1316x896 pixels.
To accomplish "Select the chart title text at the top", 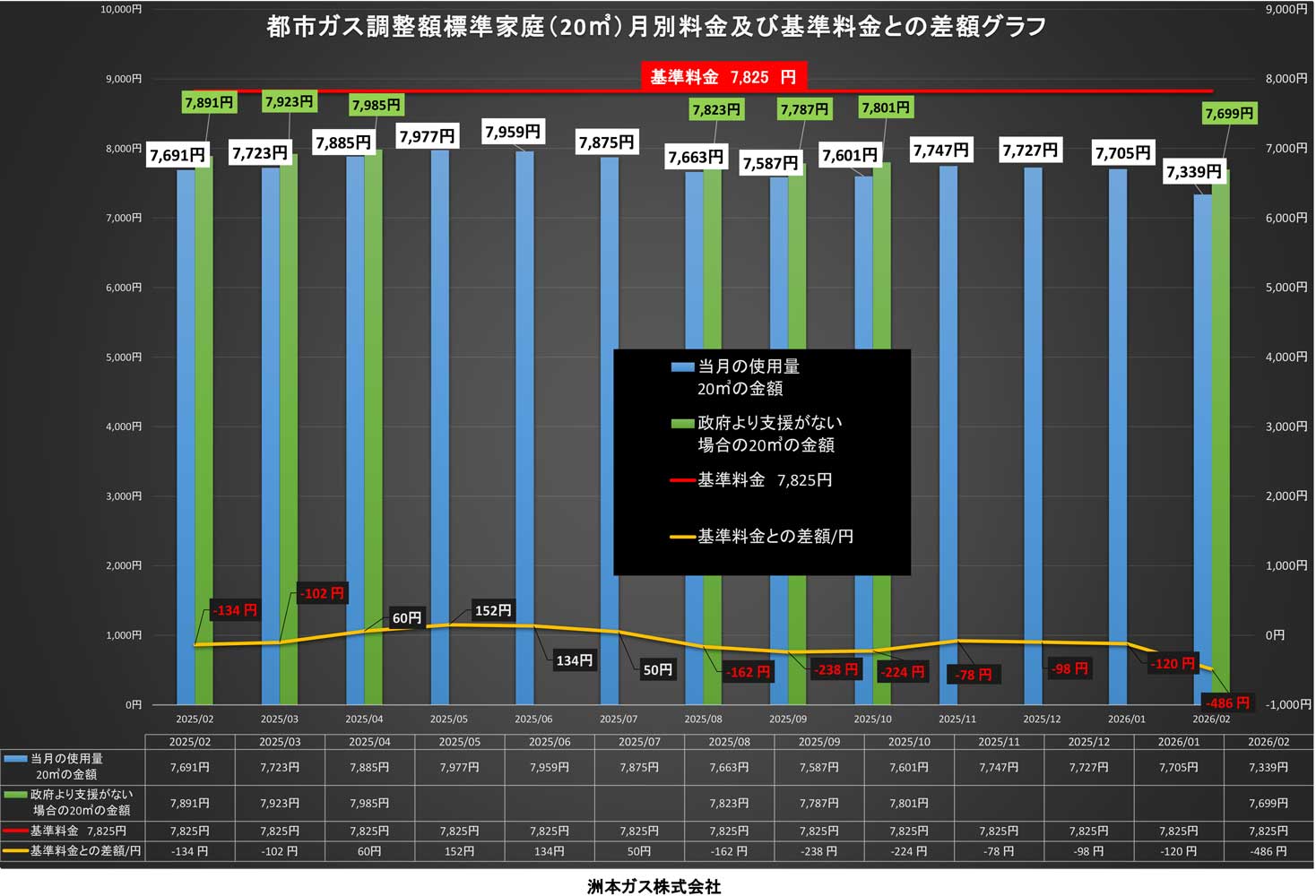I will (x=656, y=27).
